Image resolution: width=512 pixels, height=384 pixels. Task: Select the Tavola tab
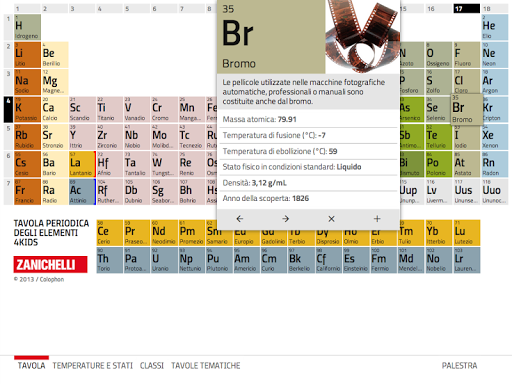point(31,366)
